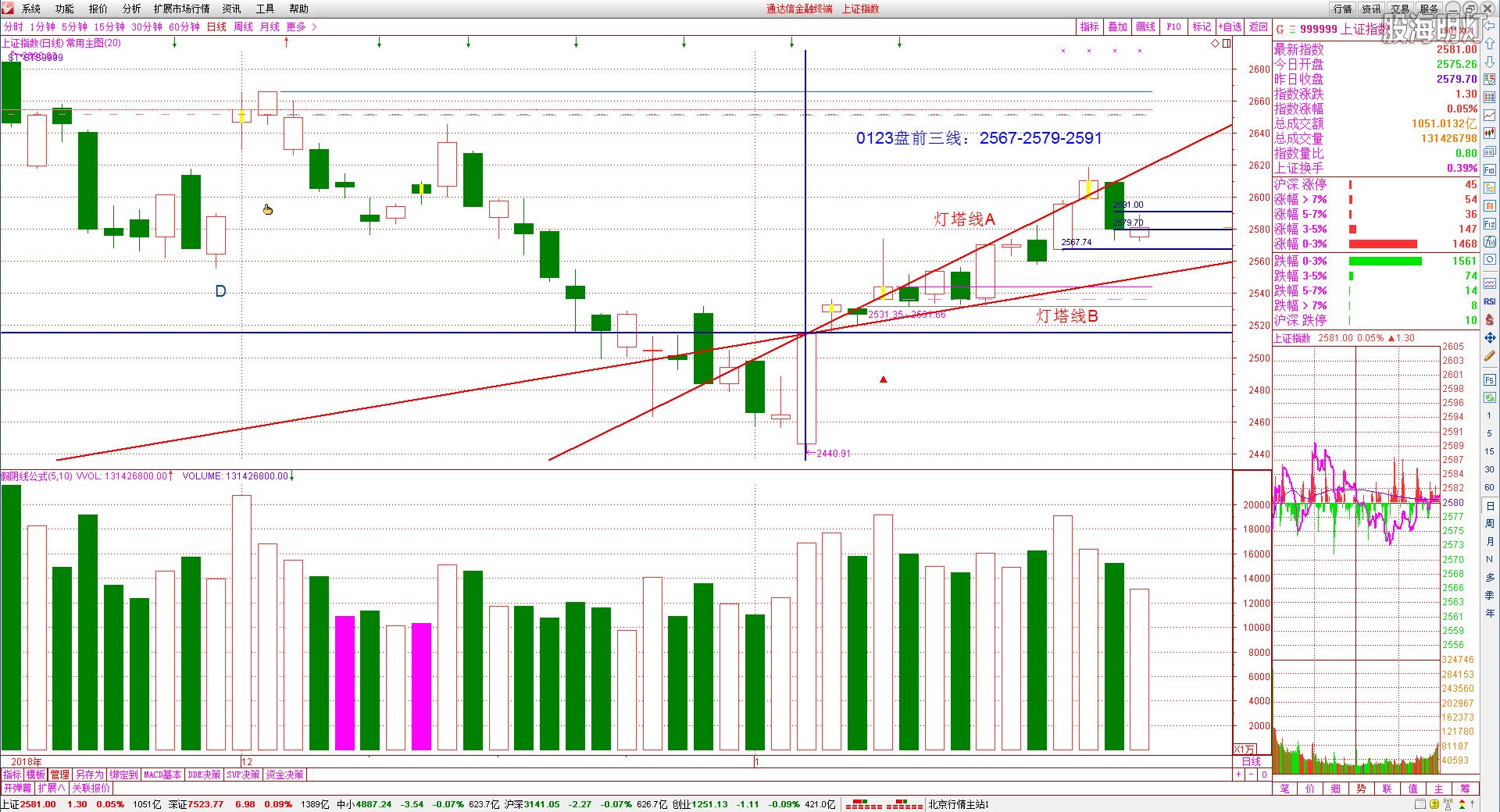Select the 分时 intraday tab
This screenshot has width=1500, height=812.
(13, 27)
